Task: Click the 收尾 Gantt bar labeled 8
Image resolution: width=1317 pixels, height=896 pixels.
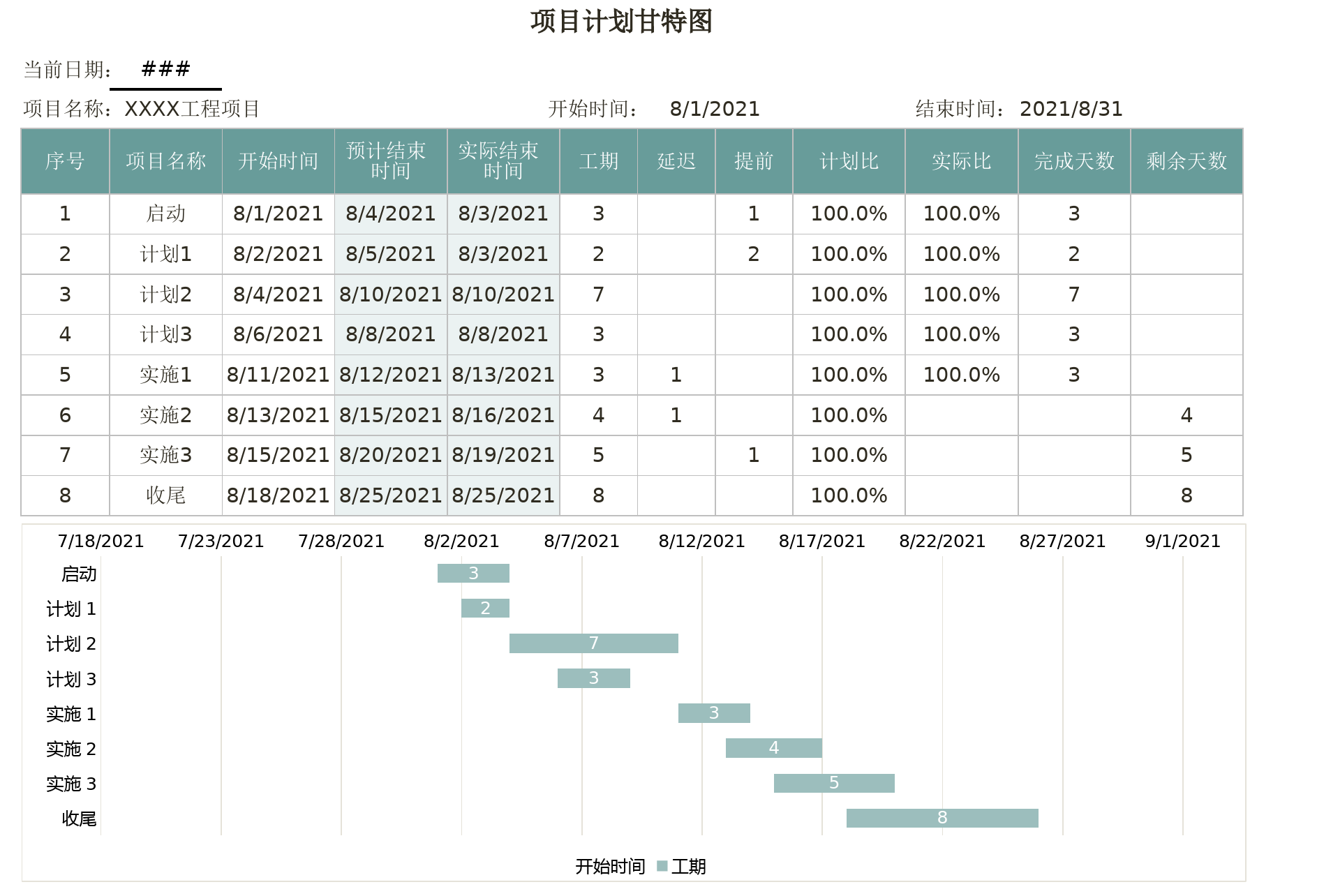Action: (942, 818)
